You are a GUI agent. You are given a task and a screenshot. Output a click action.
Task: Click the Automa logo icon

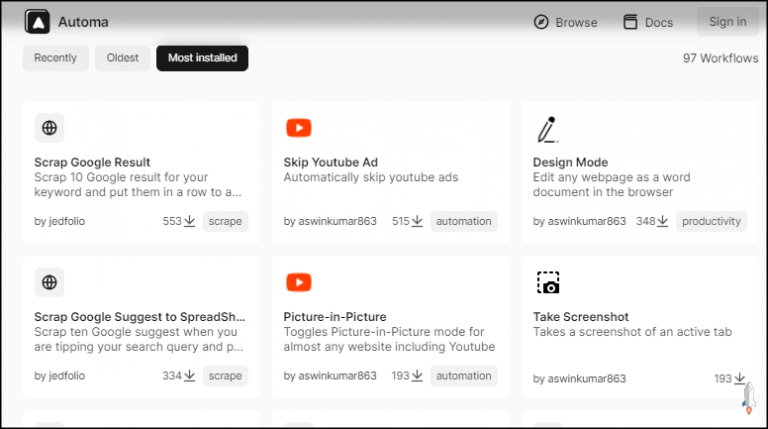[x=37, y=21]
